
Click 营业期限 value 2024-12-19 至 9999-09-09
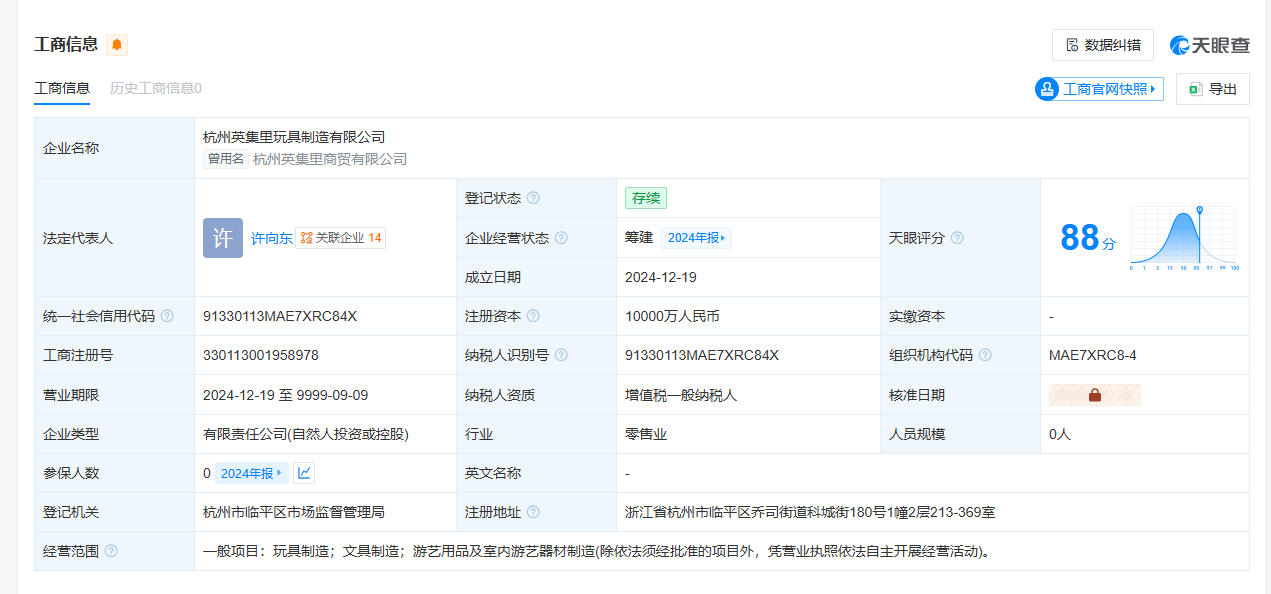(286, 395)
